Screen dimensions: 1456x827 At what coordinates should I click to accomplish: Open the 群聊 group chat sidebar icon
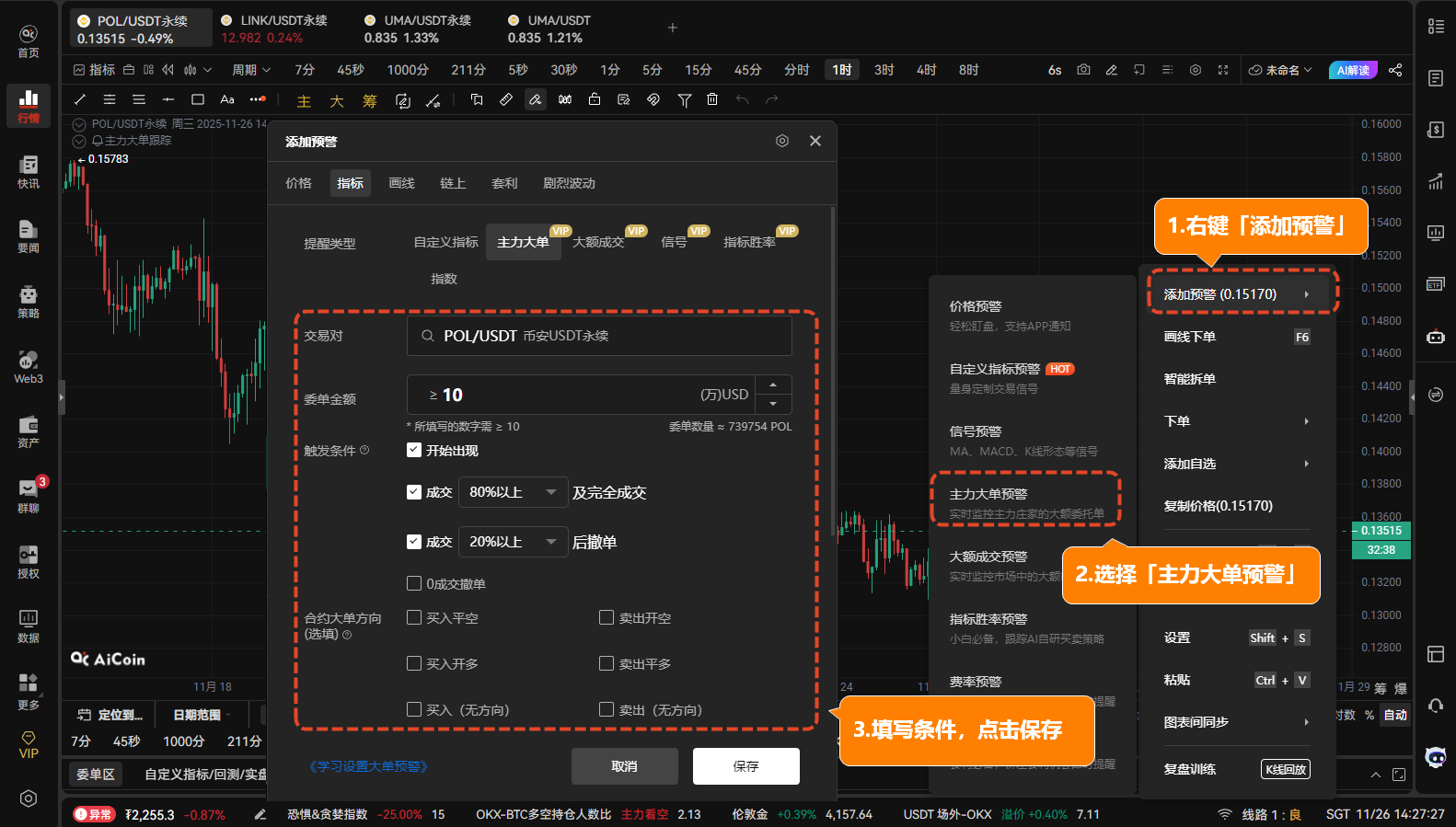(29, 497)
